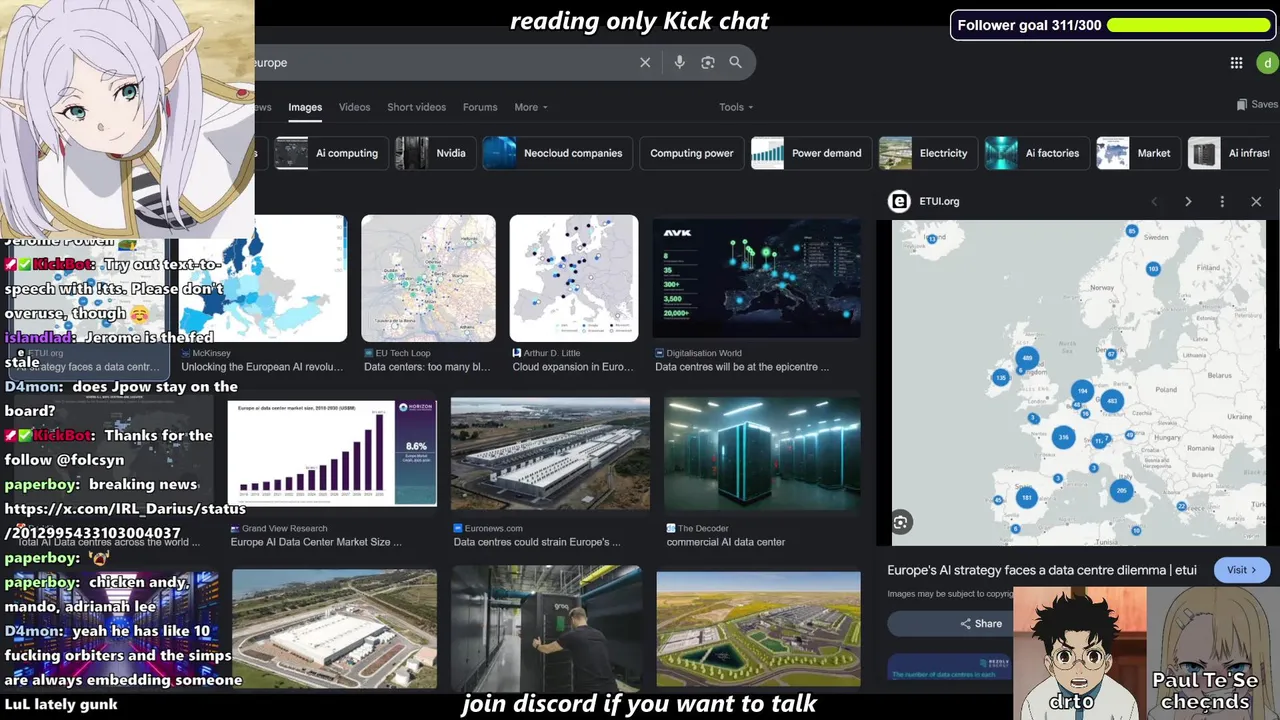Go to next image in preview panel
Image resolution: width=1280 pixels, height=720 pixels.
[1188, 201]
